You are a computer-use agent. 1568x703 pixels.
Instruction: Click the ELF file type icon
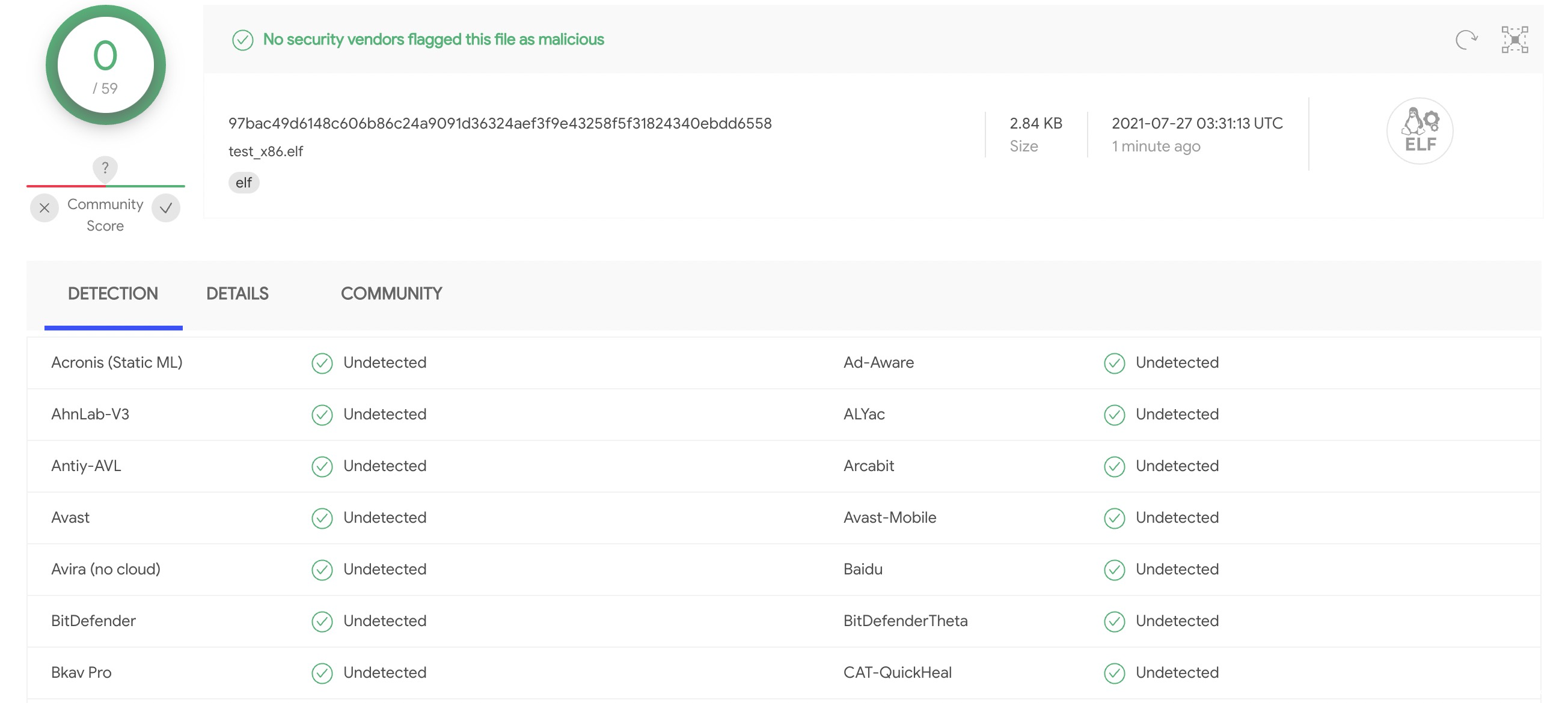pos(1419,131)
